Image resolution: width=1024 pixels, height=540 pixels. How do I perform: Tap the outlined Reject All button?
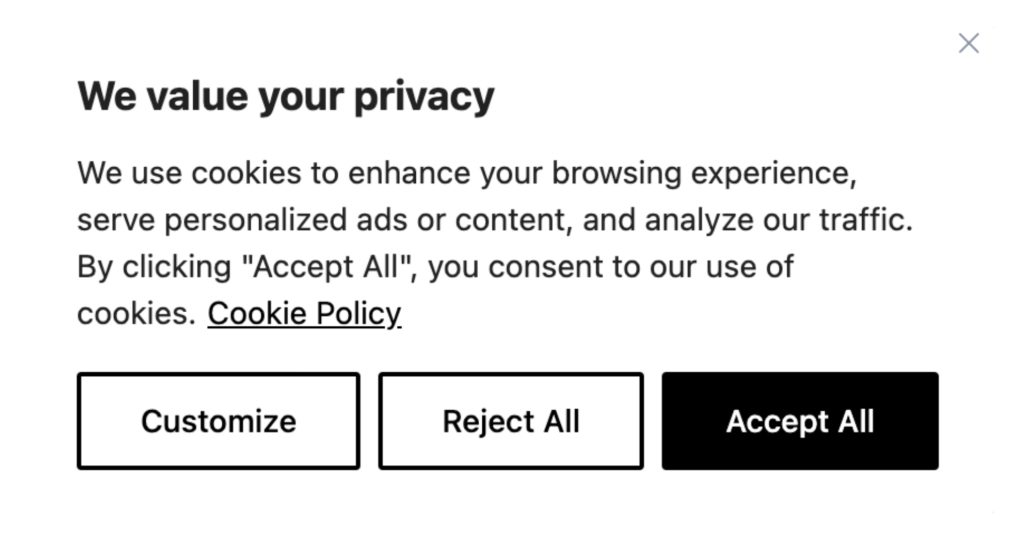point(511,421)
